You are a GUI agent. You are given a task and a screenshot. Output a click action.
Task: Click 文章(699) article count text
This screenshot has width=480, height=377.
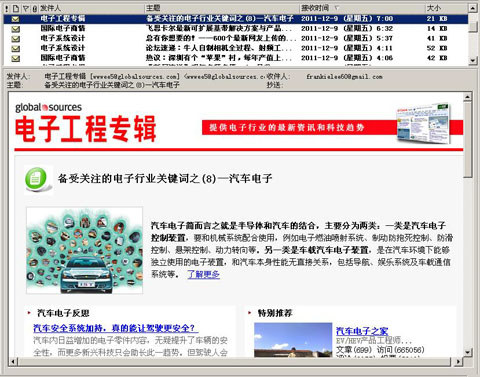(x=354, y=350)
